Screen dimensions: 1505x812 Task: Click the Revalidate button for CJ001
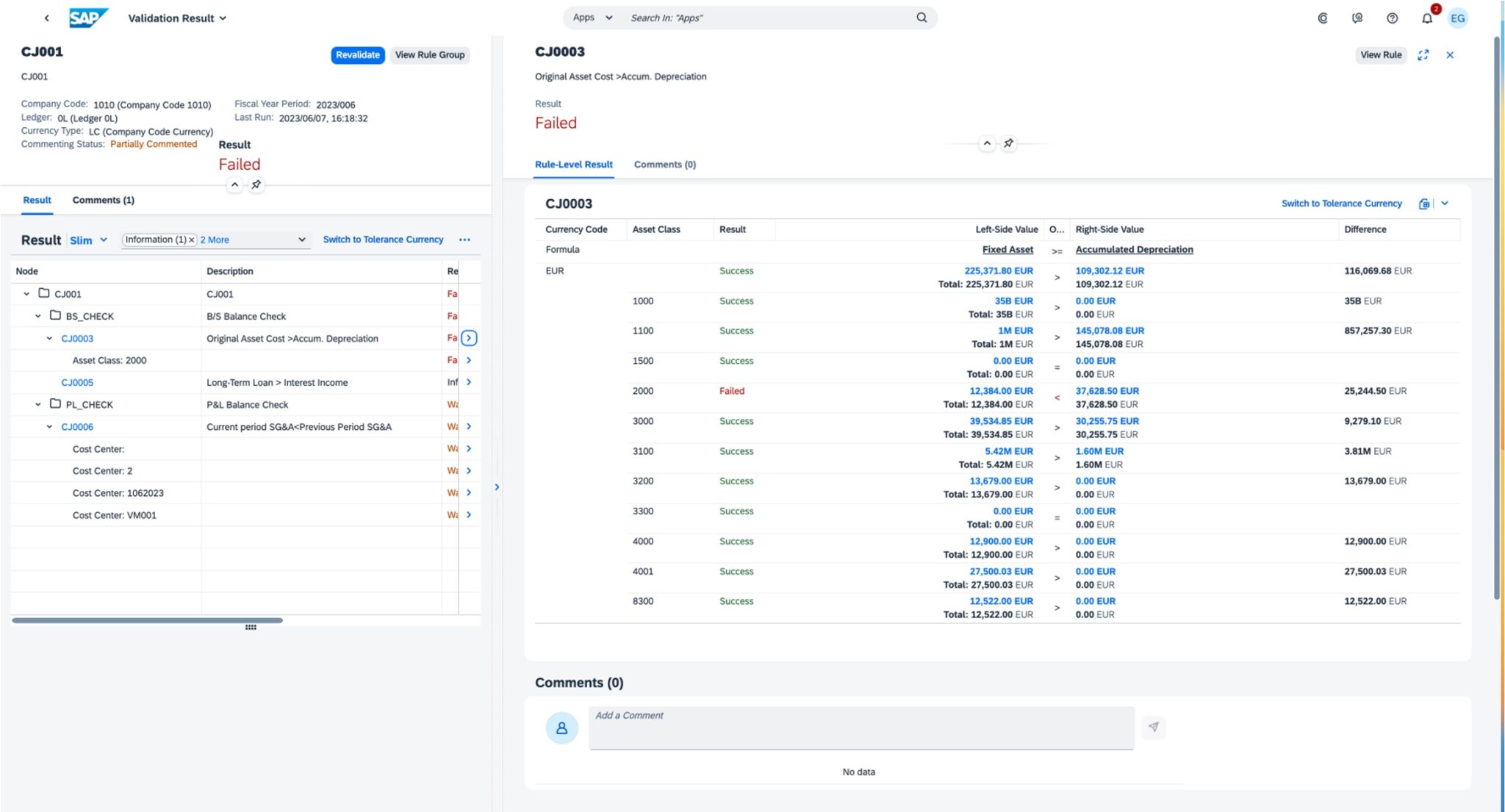[x=358, y=55]
